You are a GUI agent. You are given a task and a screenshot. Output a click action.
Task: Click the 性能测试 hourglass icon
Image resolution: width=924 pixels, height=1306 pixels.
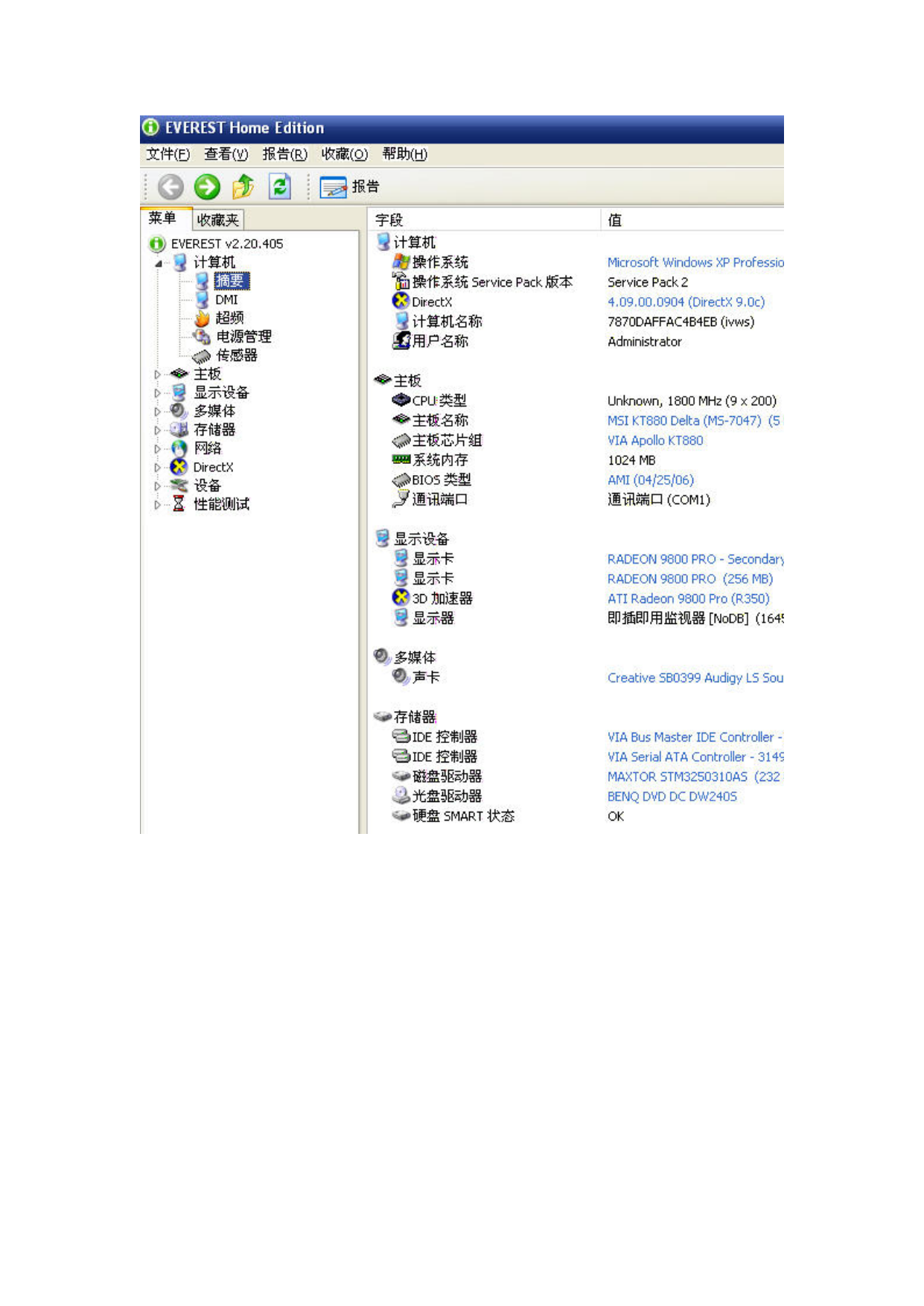pos(179,504)
